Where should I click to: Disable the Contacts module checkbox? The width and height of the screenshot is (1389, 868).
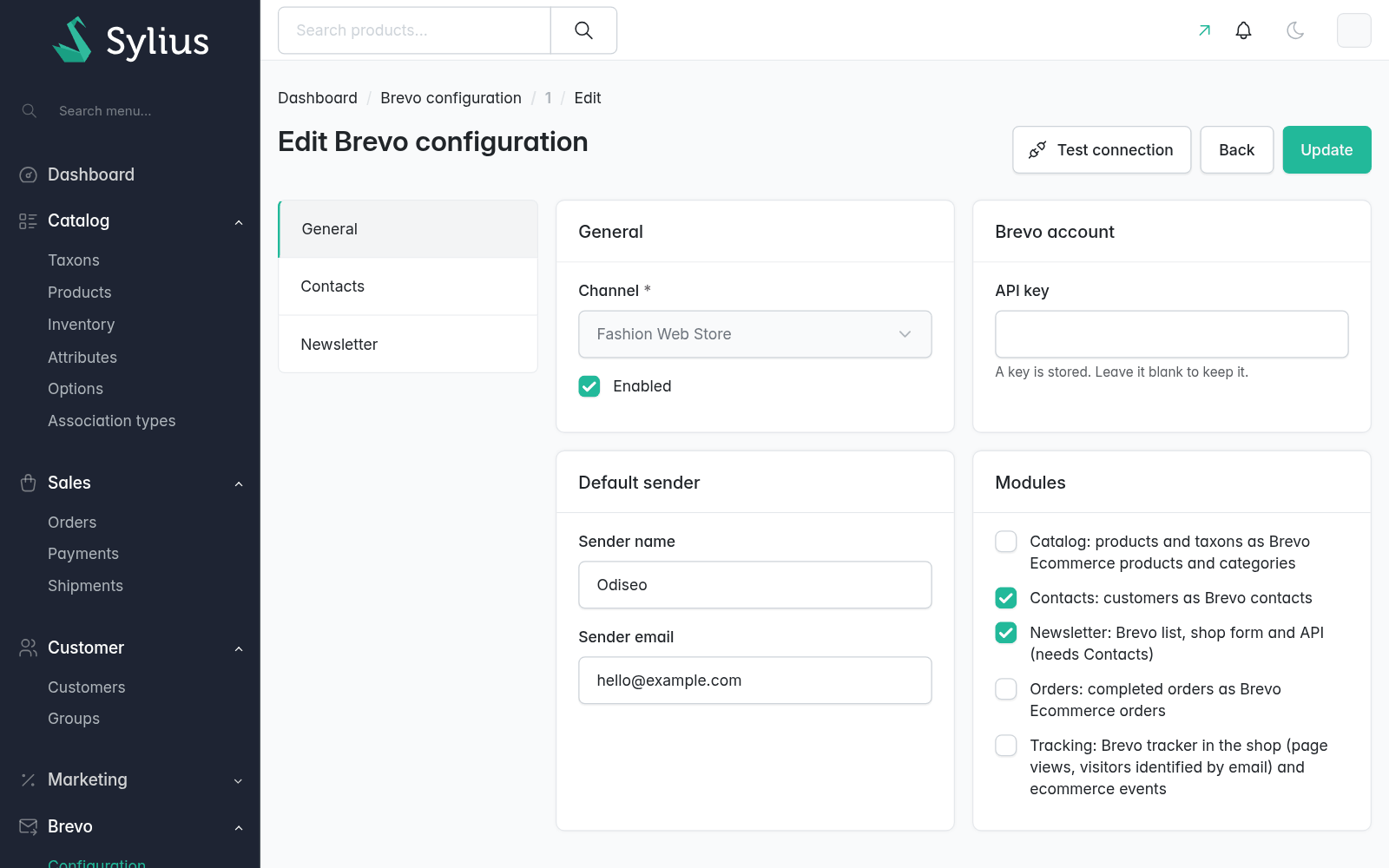click(1006, 598)
